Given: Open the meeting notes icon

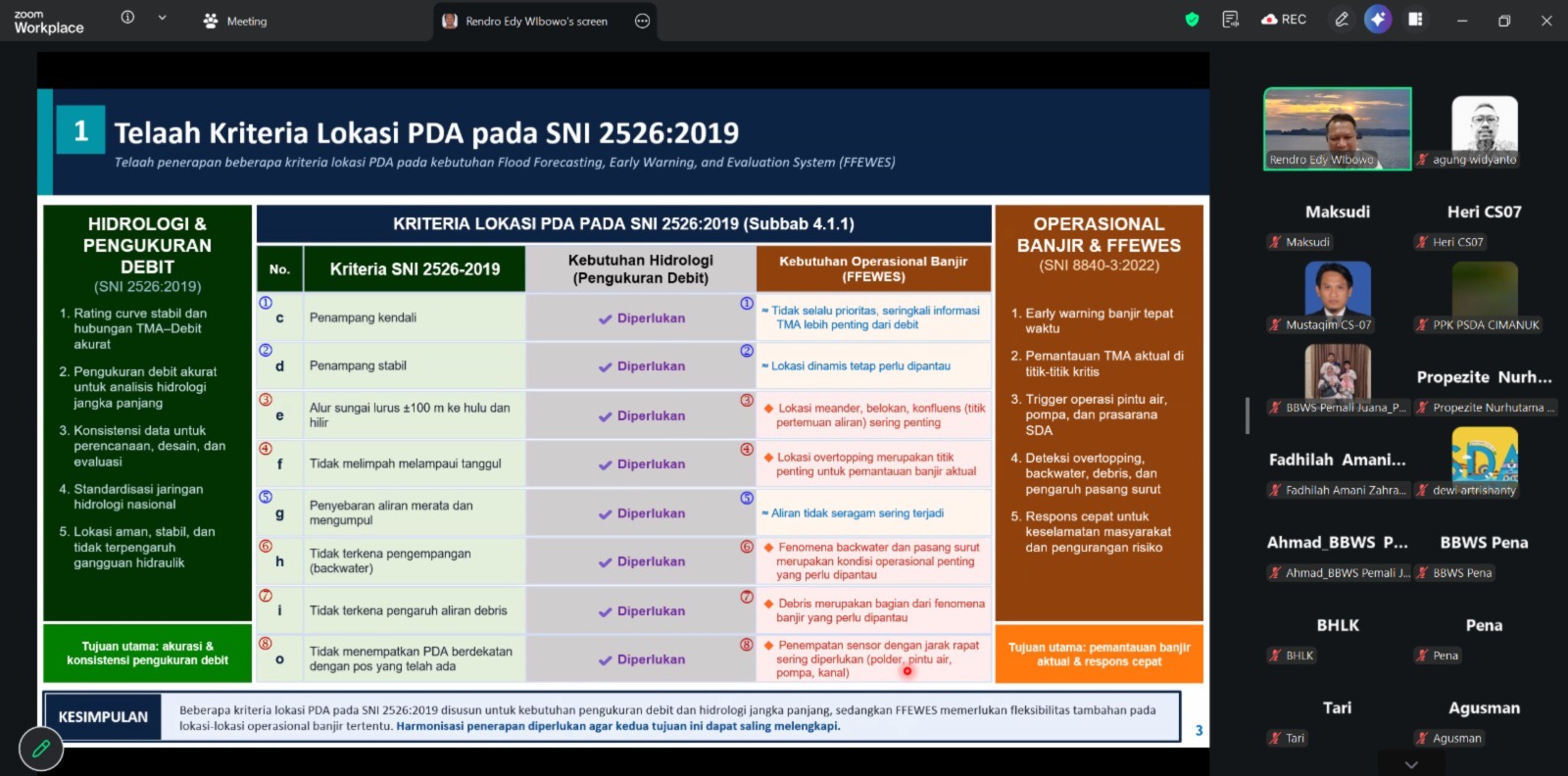Looking at the screenshot, I should click(x=1231, y=20).
